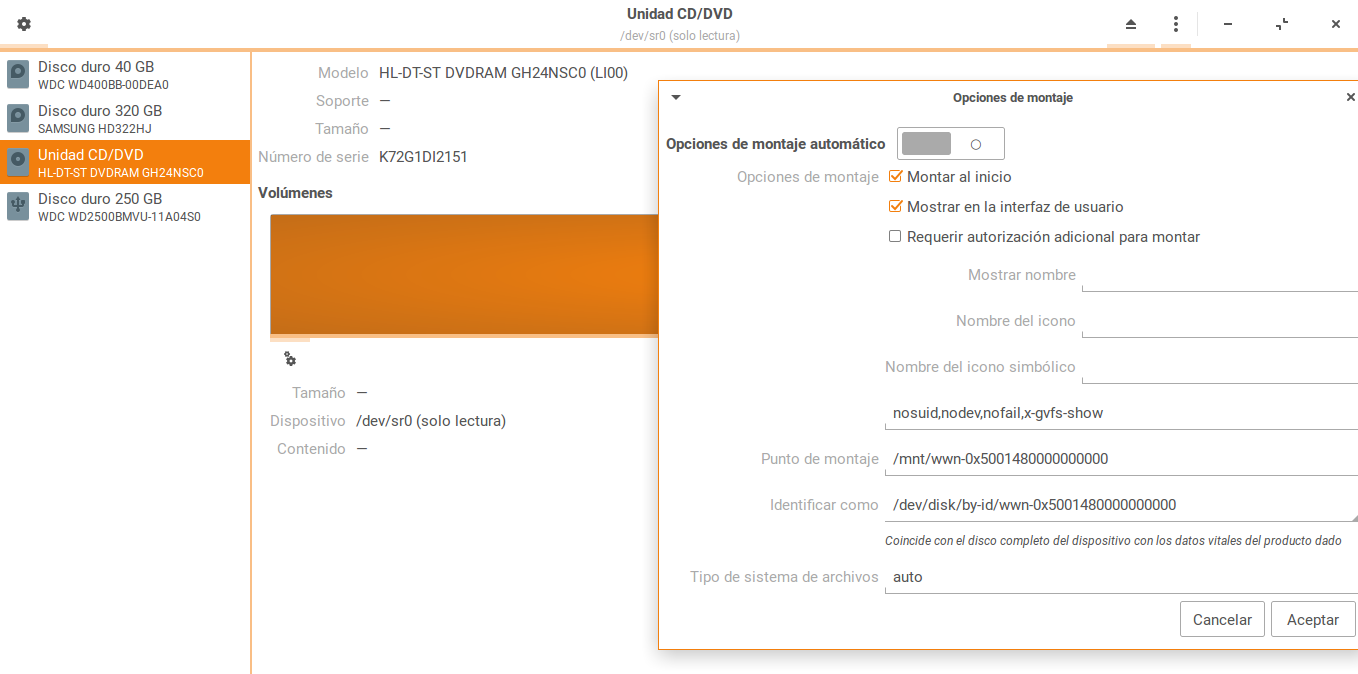Select the Disco duro 40 GB drive icon
This screenshot has height=674, width=1358.
[x=18, y=75]
